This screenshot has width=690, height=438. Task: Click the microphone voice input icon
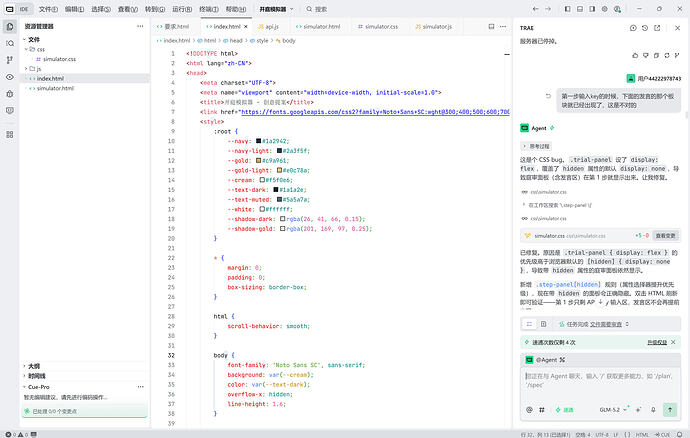tap(653, 410)
